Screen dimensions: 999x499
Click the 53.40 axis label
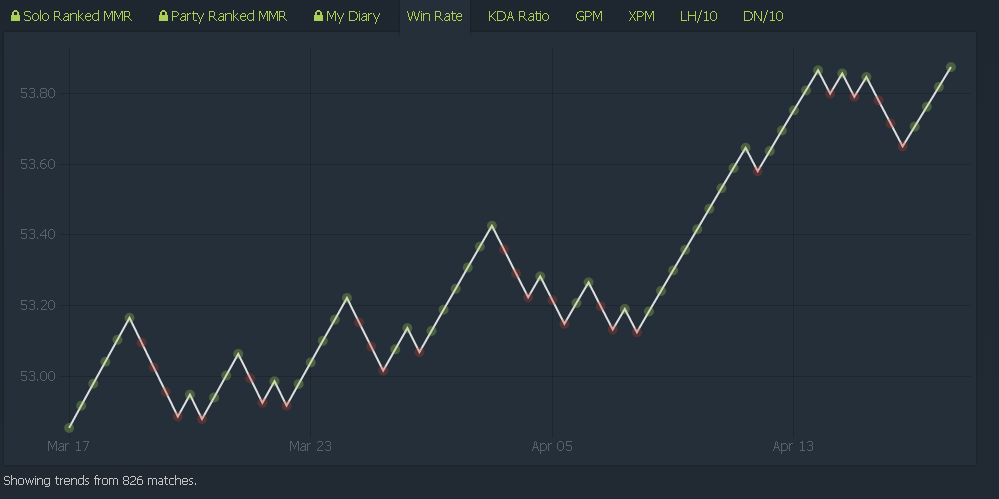click(38, 235)
